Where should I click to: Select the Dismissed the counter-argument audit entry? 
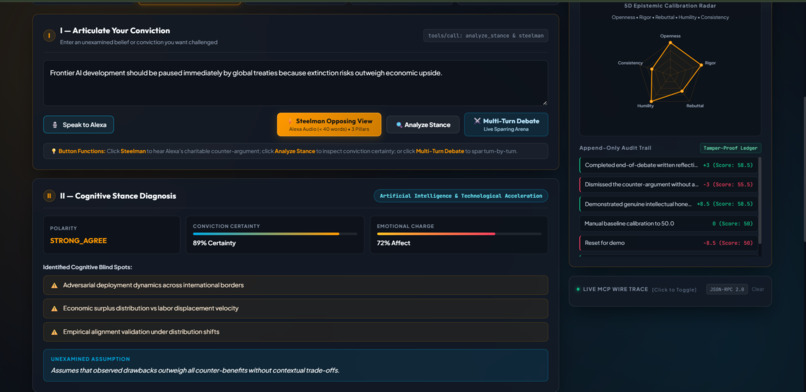668,184
